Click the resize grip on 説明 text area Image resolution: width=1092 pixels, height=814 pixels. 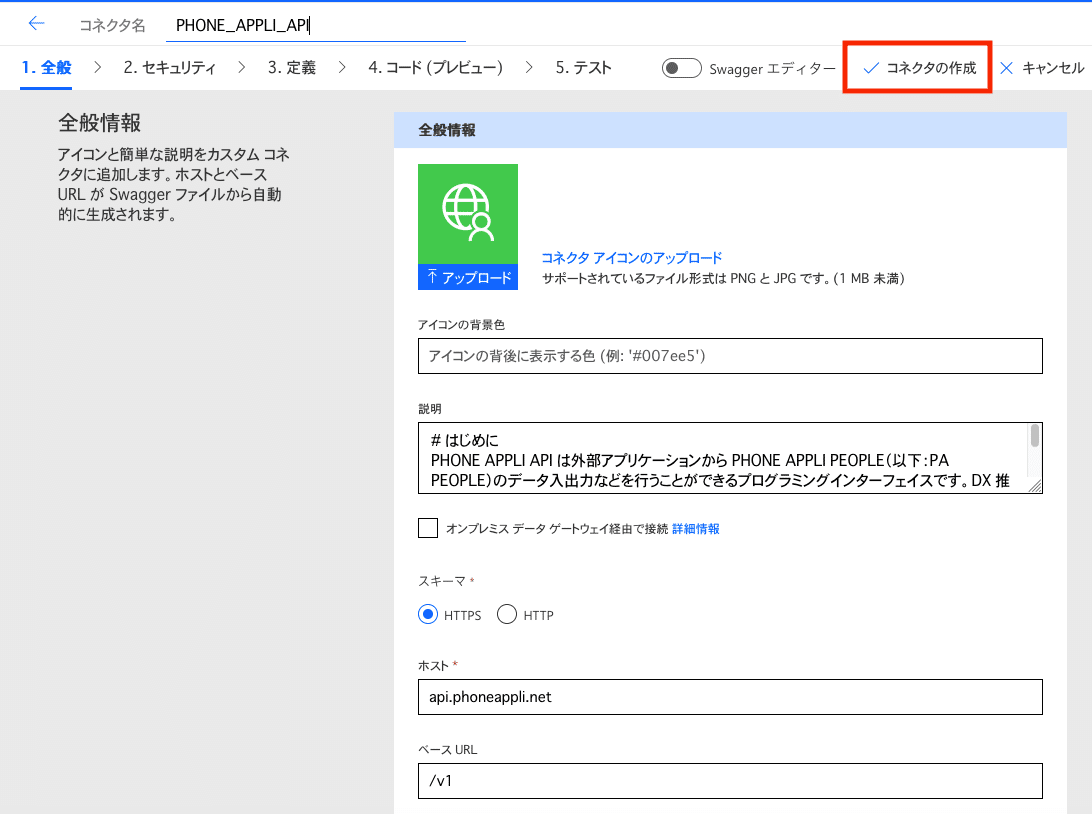click(x=1036, y=486)
